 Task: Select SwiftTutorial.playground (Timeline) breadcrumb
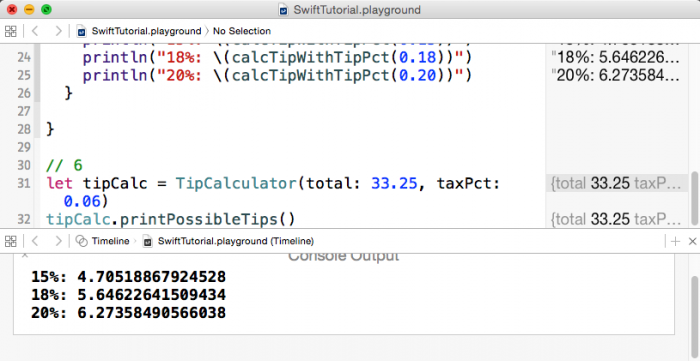point(236,241)
